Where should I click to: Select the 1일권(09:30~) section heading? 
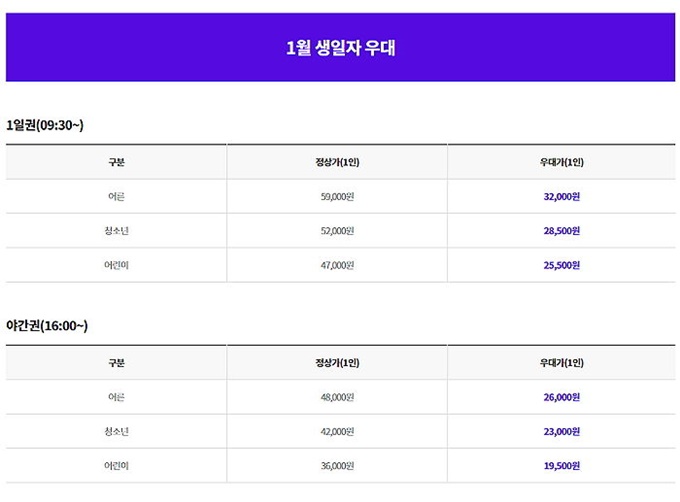[x=45, y=125]
